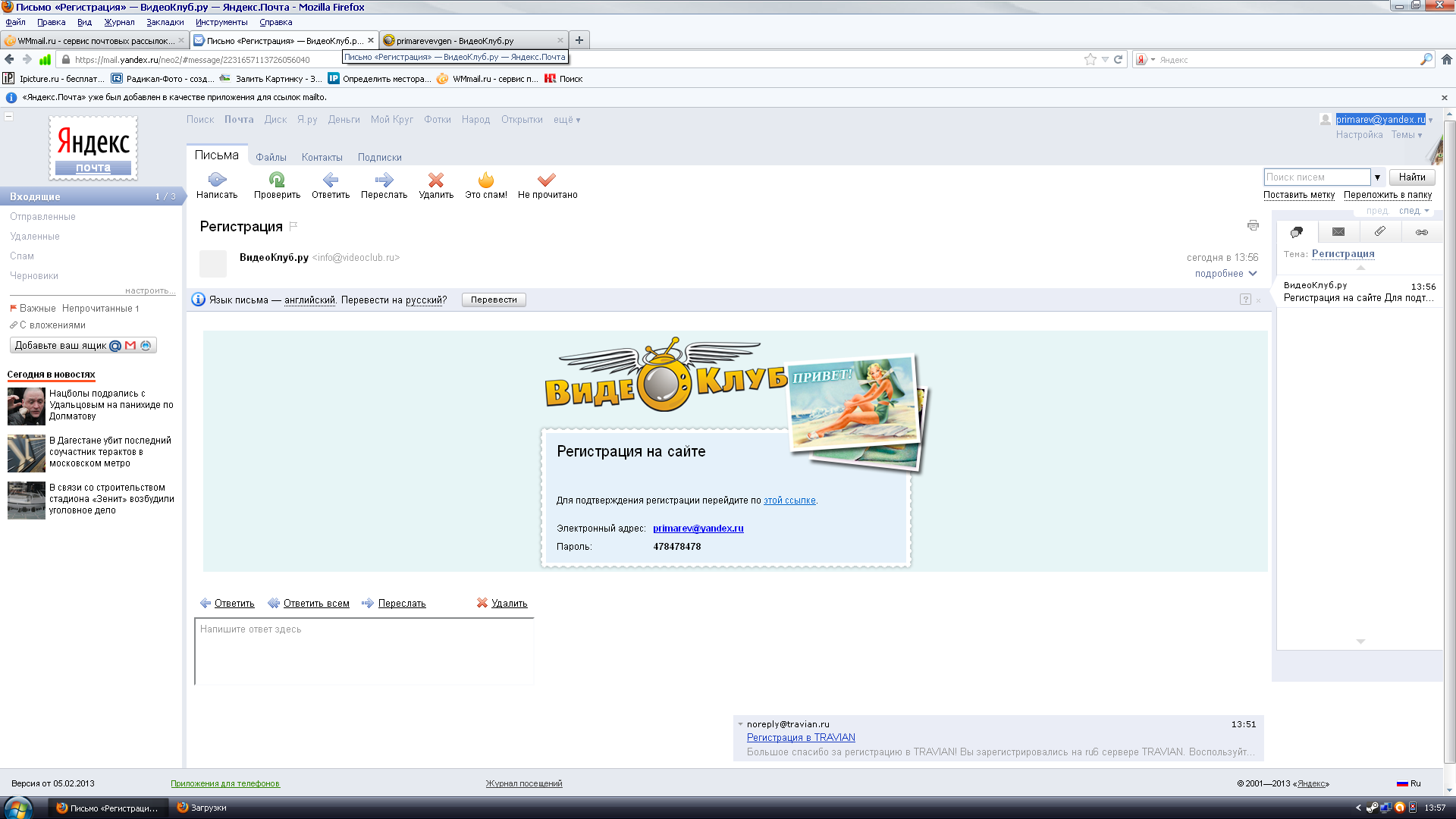Open the conversation thread panel icon

tap(1297, 232)
